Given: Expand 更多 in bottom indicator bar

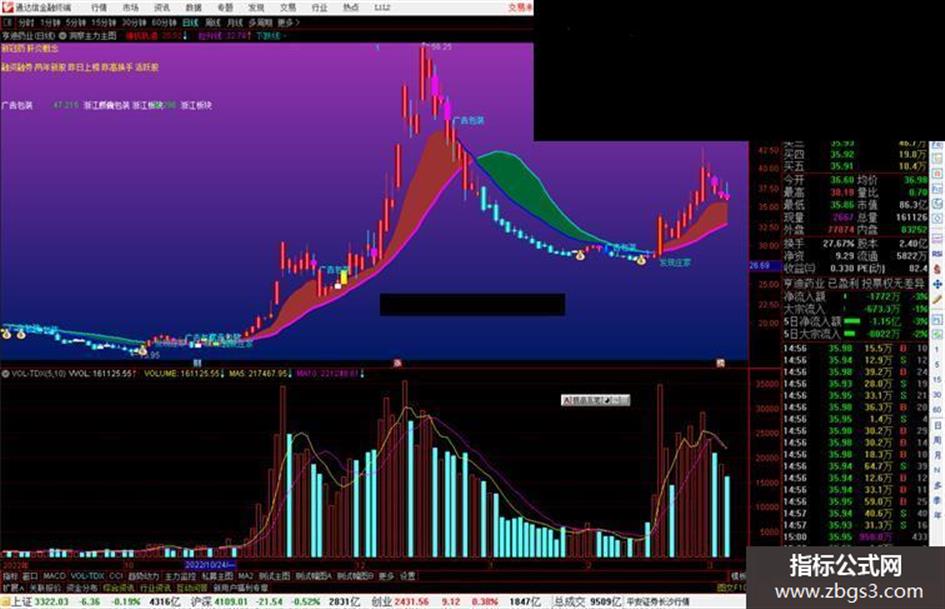Looking at the screenshot, I should click(386, 576).
